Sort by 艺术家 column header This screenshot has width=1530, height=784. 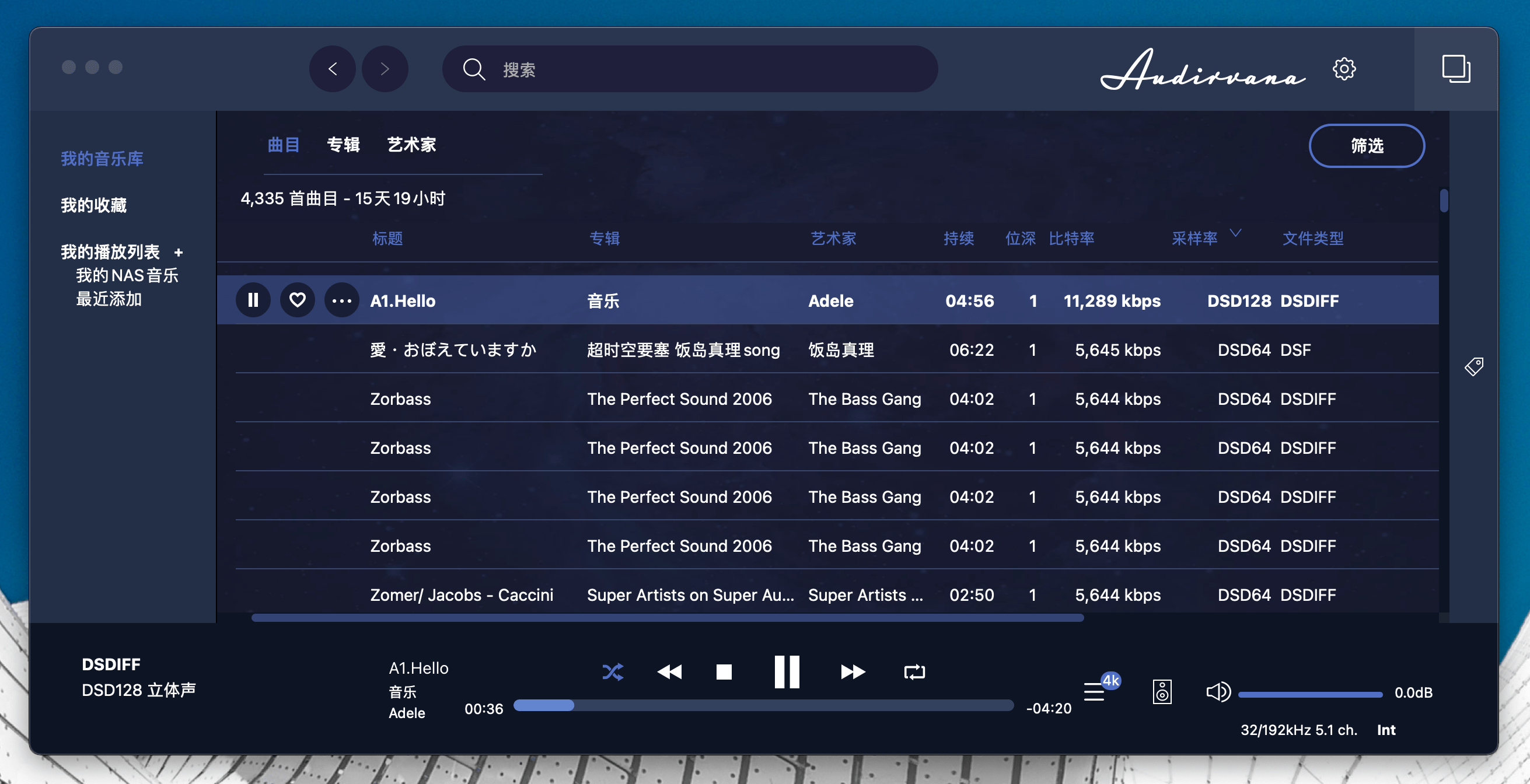pyautogui.click(x=833, y=238)
